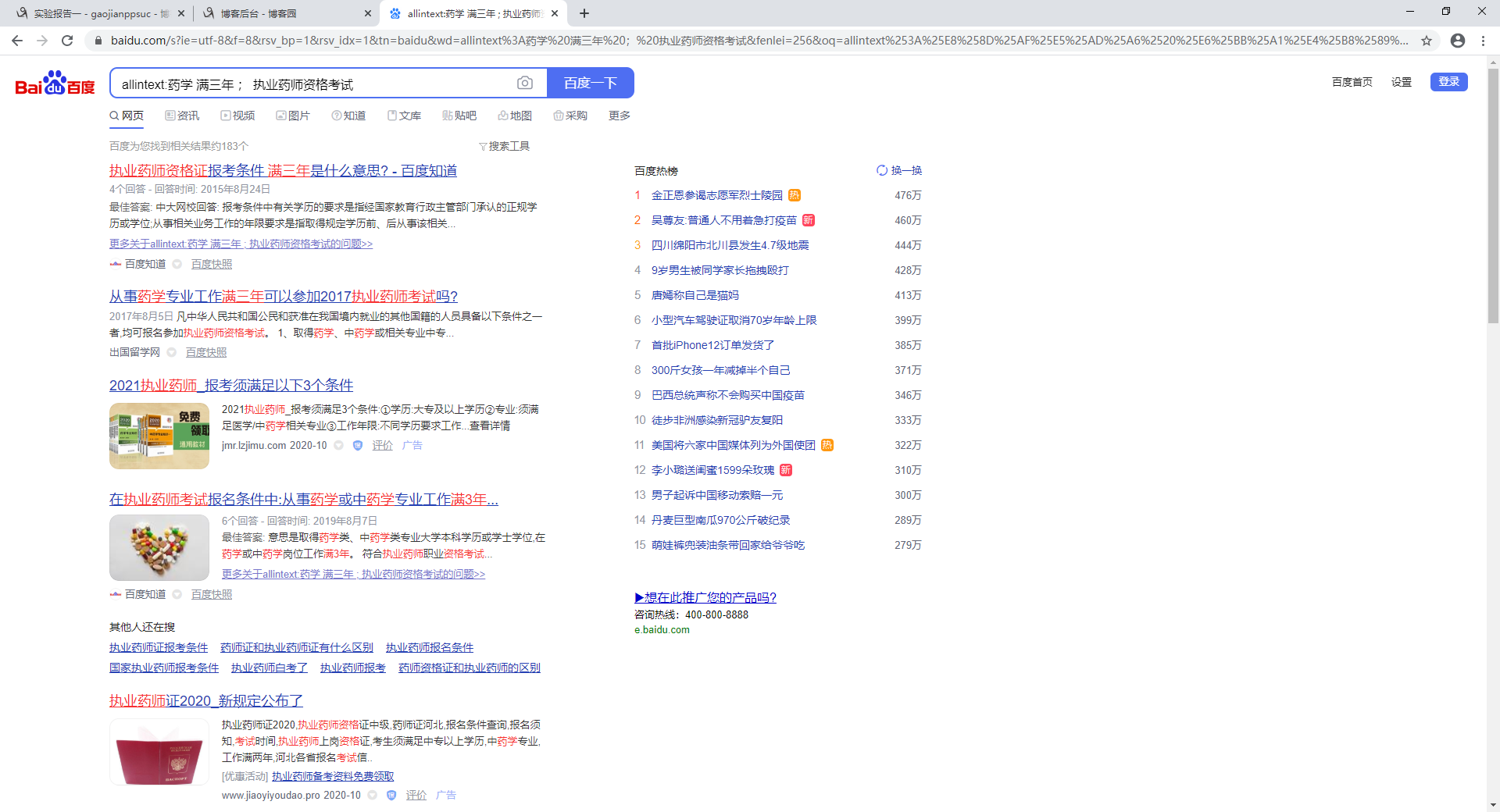The image size is (1500, 812).
Task: Click 评价 next to jmr.lzjimu.com
Action: point(383,445)
